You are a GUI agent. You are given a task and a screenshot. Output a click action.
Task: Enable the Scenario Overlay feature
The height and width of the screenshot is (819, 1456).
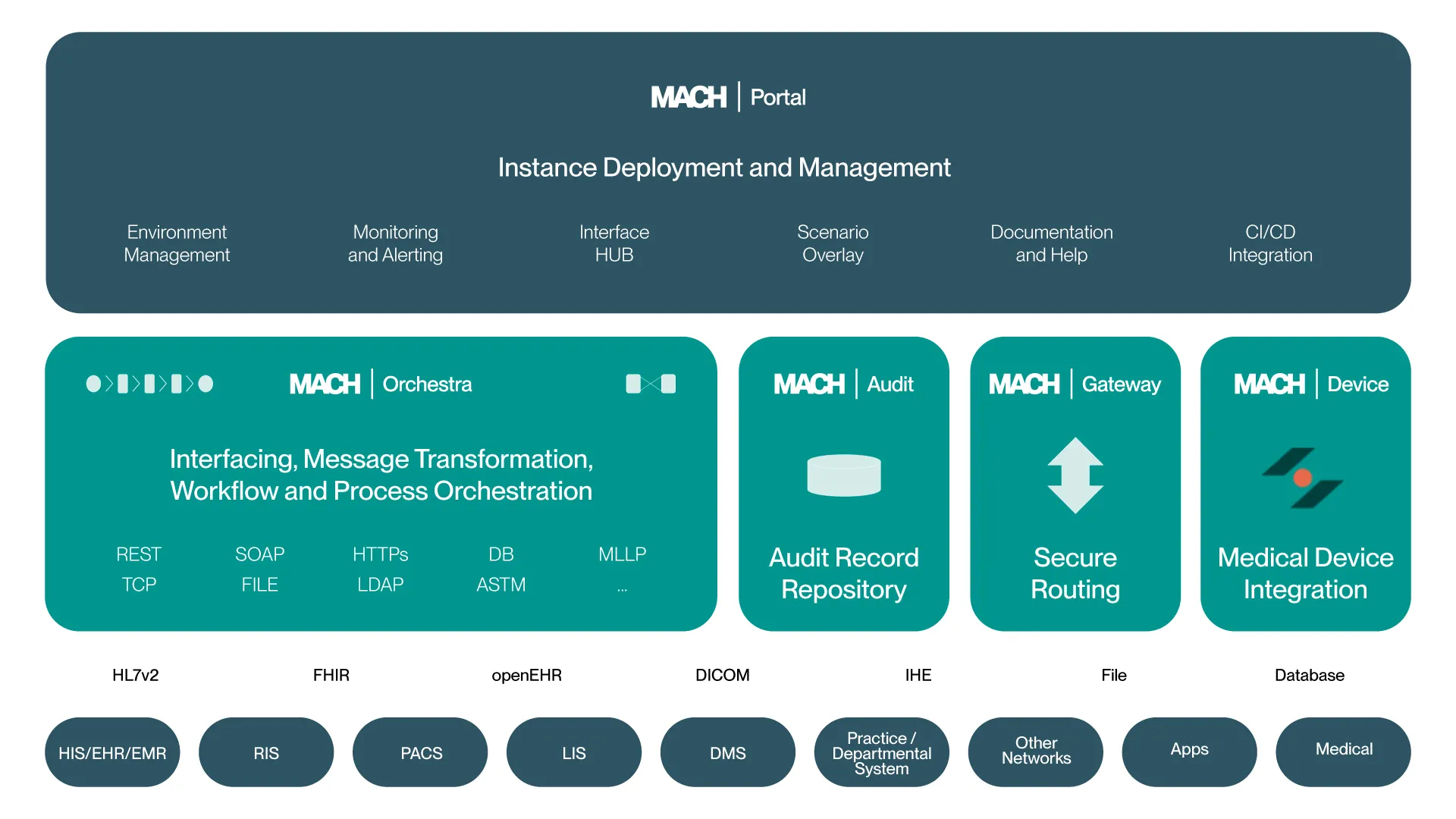(x=833, y=243)
